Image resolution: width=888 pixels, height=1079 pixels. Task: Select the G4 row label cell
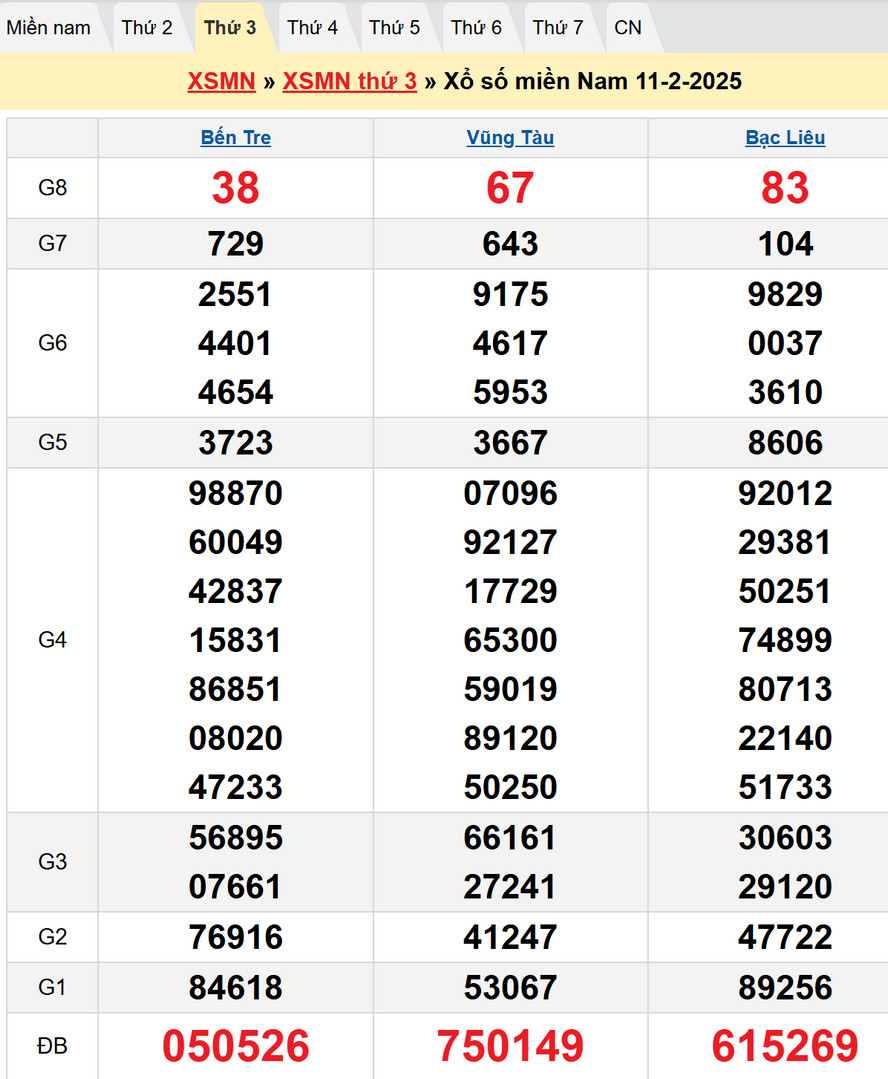52,640
